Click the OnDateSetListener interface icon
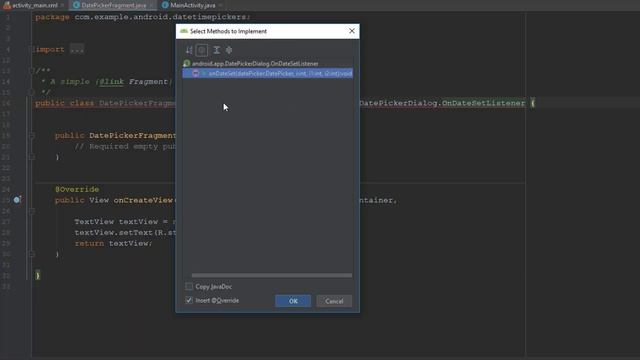The width and height of the screenshot is (640, 360). [187, 64]
